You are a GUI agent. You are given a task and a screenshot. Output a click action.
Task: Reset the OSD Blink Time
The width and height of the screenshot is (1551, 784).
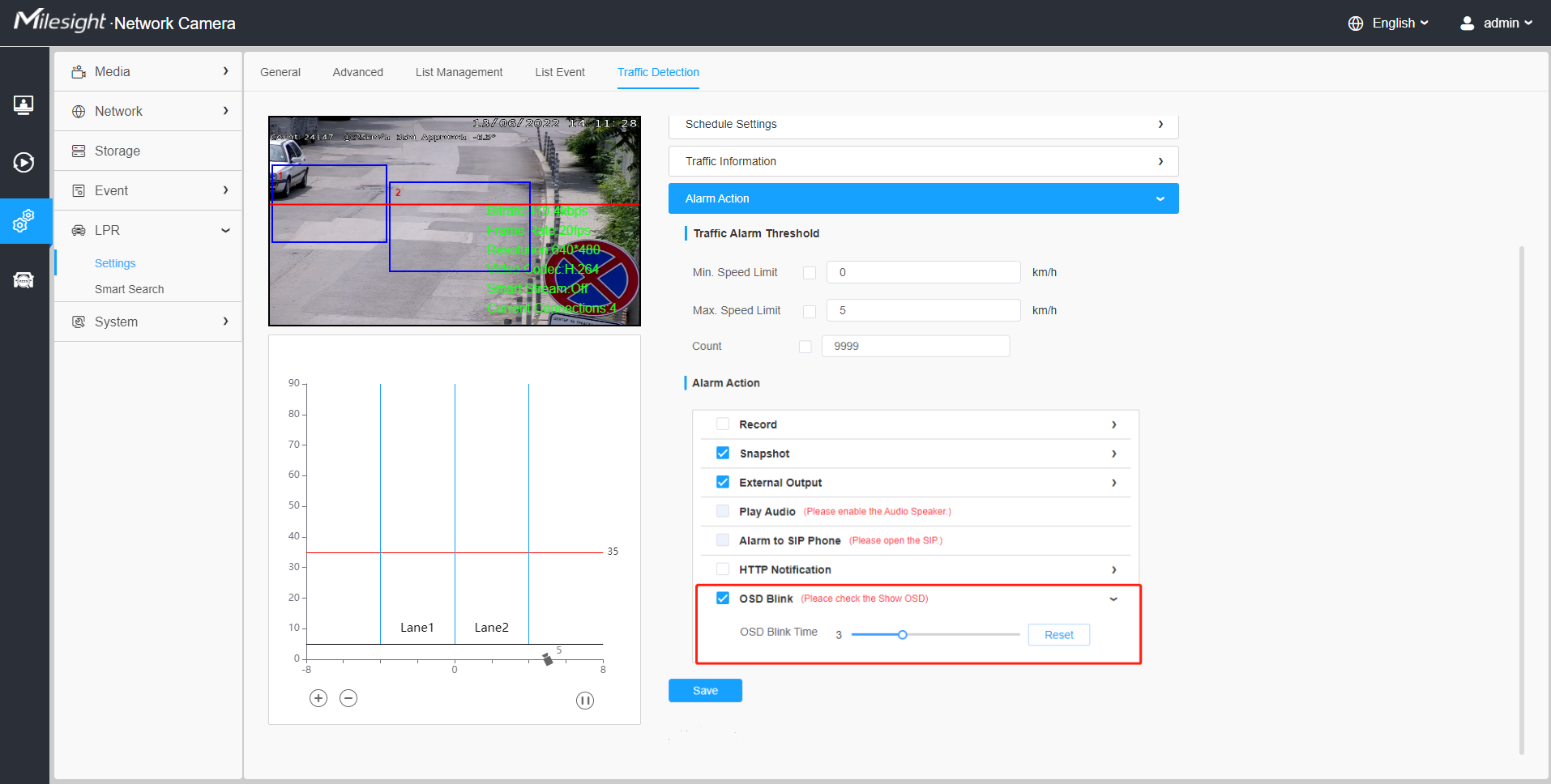pos(1058,635)
